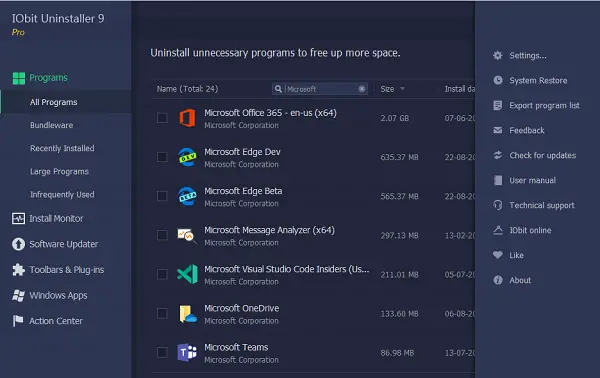Go to Recently Installed programs
This screenshot has width=600, height=378.
(x=62, y=148)
